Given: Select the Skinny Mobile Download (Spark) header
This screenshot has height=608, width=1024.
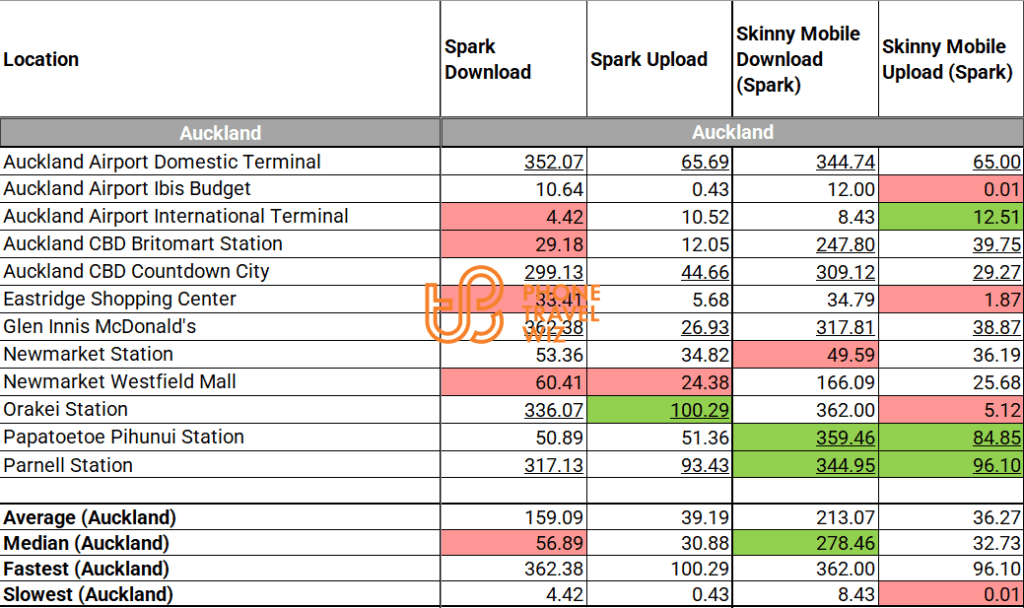Looking at the screenshot, I should coord(798,60).
